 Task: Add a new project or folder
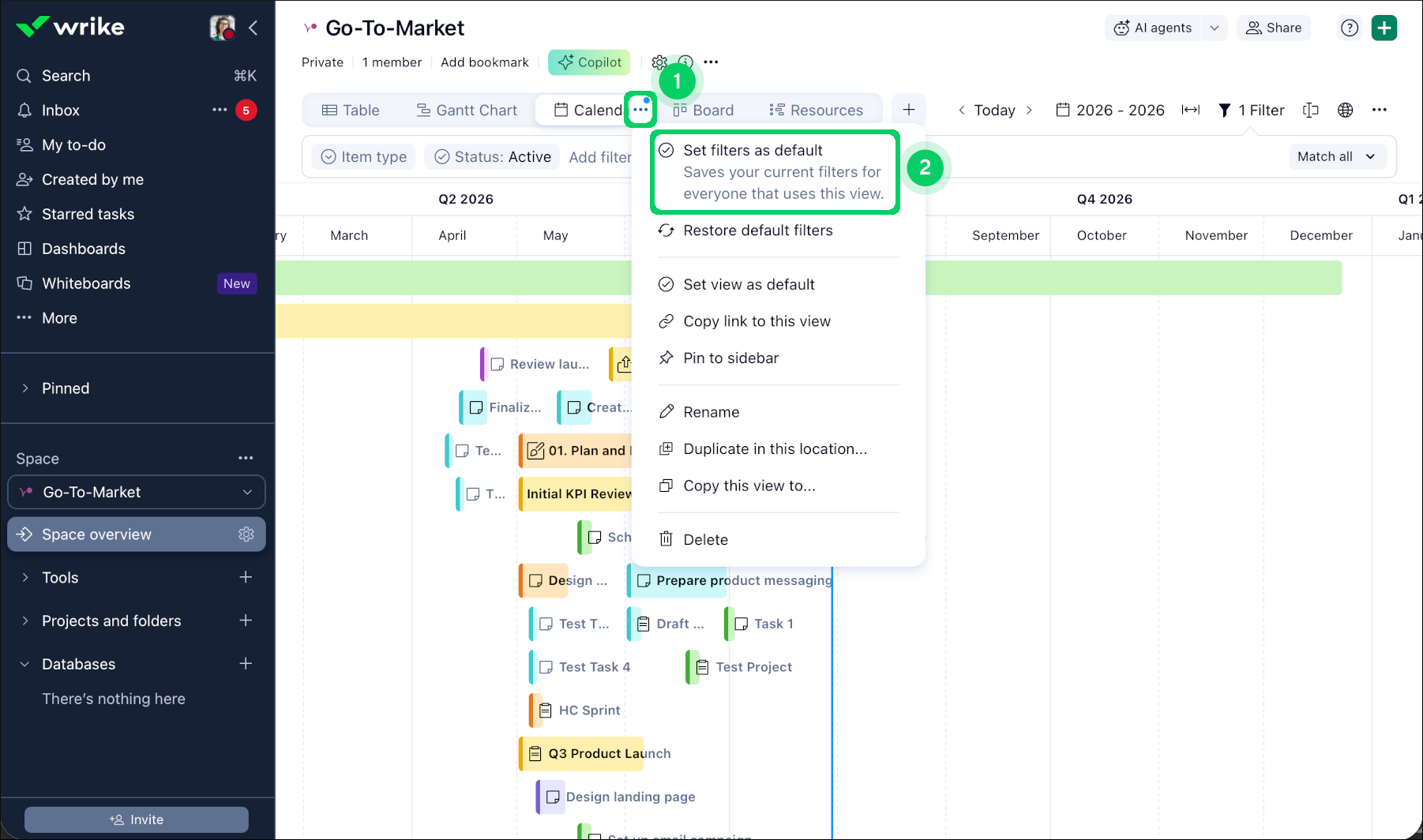[x=246, y=621]
